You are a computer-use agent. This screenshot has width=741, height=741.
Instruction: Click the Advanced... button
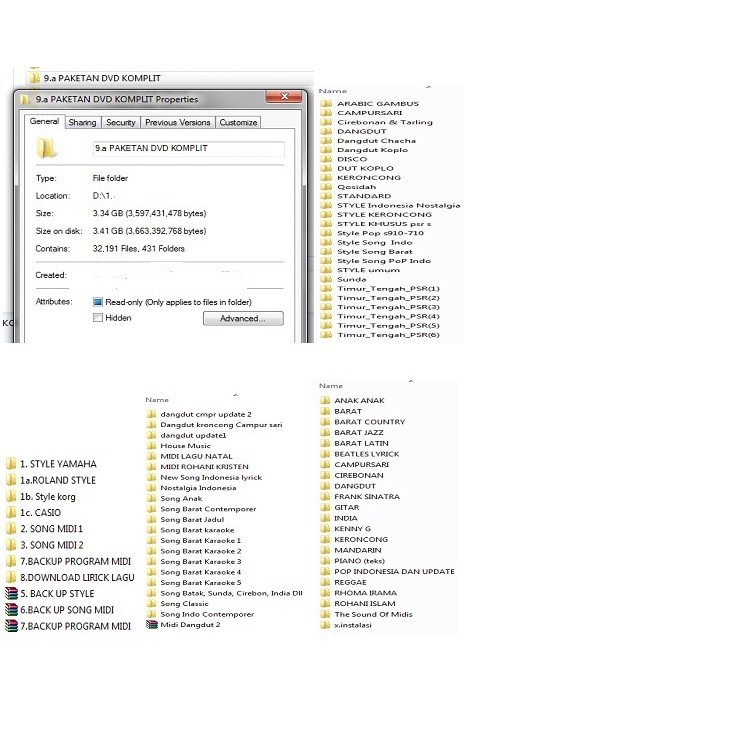pos(243,319)
